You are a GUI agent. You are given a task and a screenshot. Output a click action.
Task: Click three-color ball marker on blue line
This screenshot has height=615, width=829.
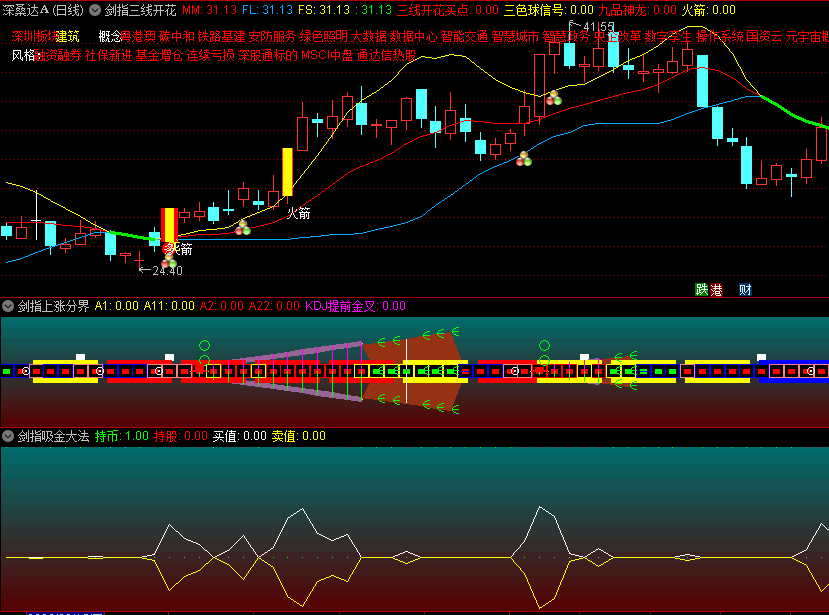[x=523, y=159]
